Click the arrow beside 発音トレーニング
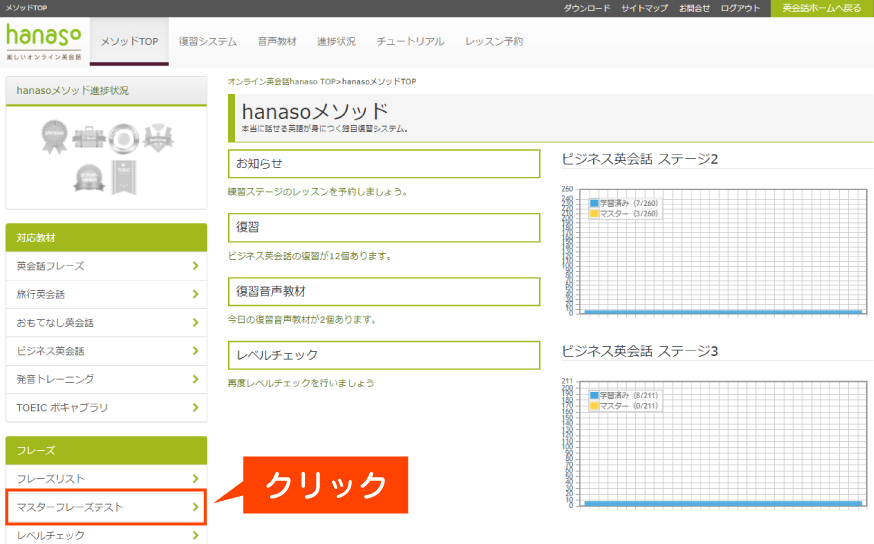The height and width of the screenshot is (544, 874). (195, 379)
